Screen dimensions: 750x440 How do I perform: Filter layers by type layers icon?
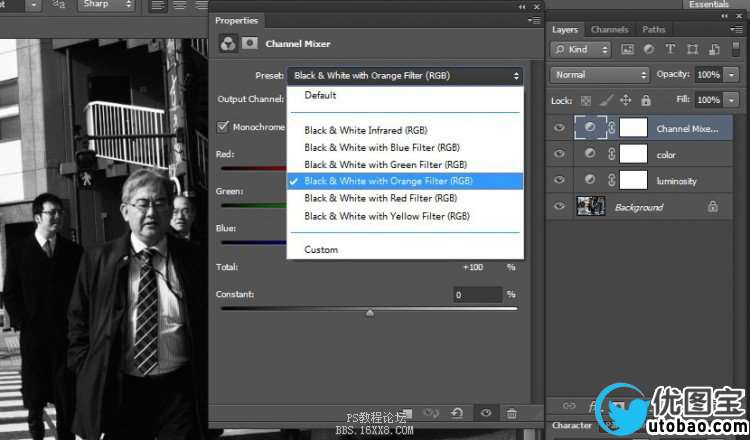tap(670, 49)
